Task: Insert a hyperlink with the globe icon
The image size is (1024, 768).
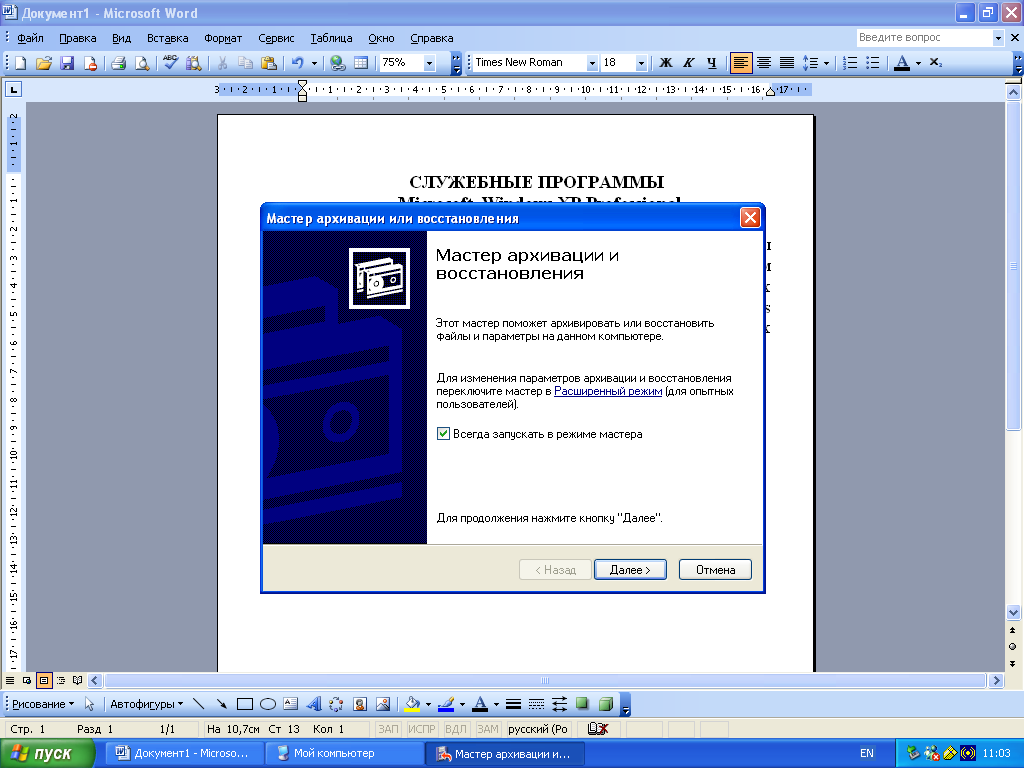Action: [338, 63]
